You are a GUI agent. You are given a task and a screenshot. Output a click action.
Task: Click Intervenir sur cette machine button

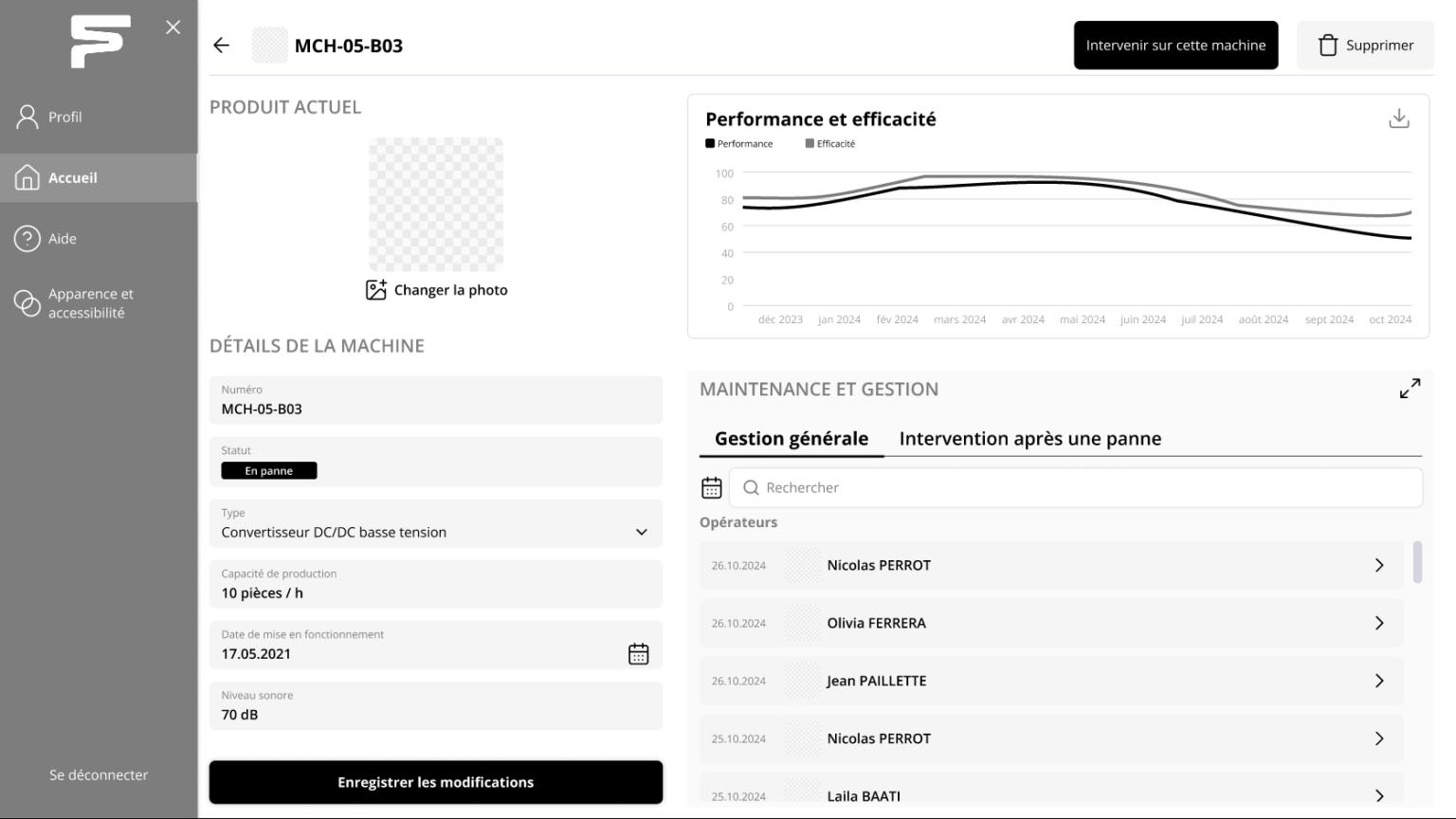(1175, 45)
